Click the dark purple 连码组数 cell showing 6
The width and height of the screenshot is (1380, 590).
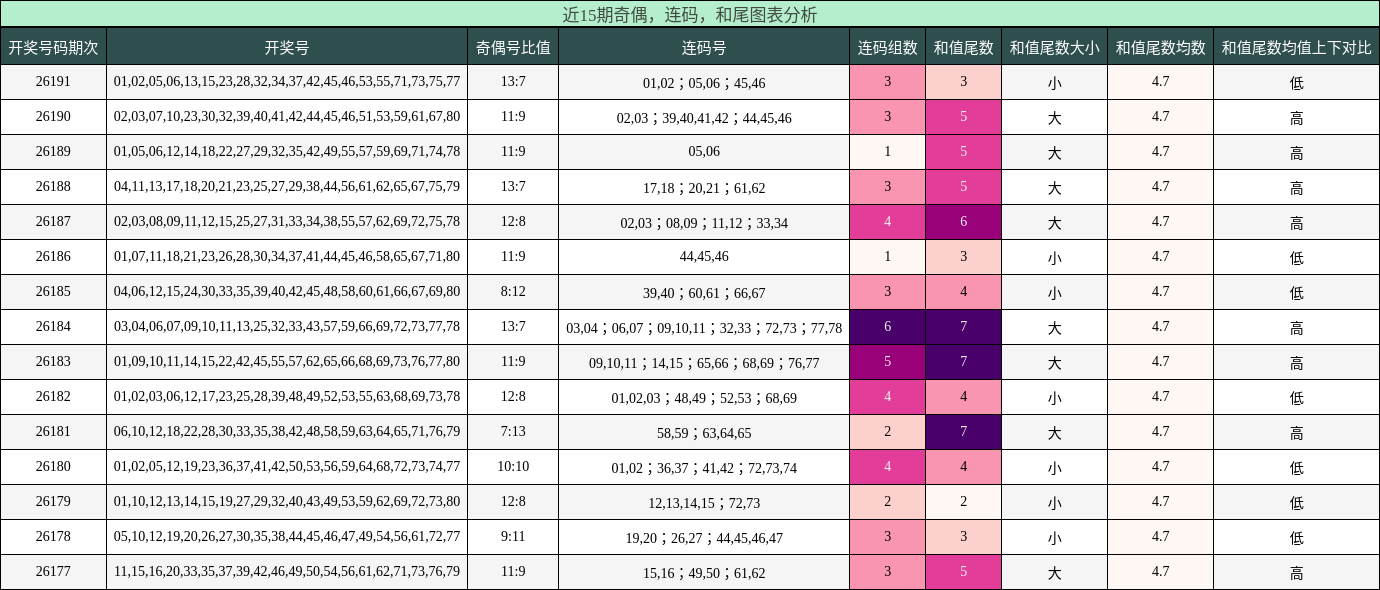[x=888, y=327]
